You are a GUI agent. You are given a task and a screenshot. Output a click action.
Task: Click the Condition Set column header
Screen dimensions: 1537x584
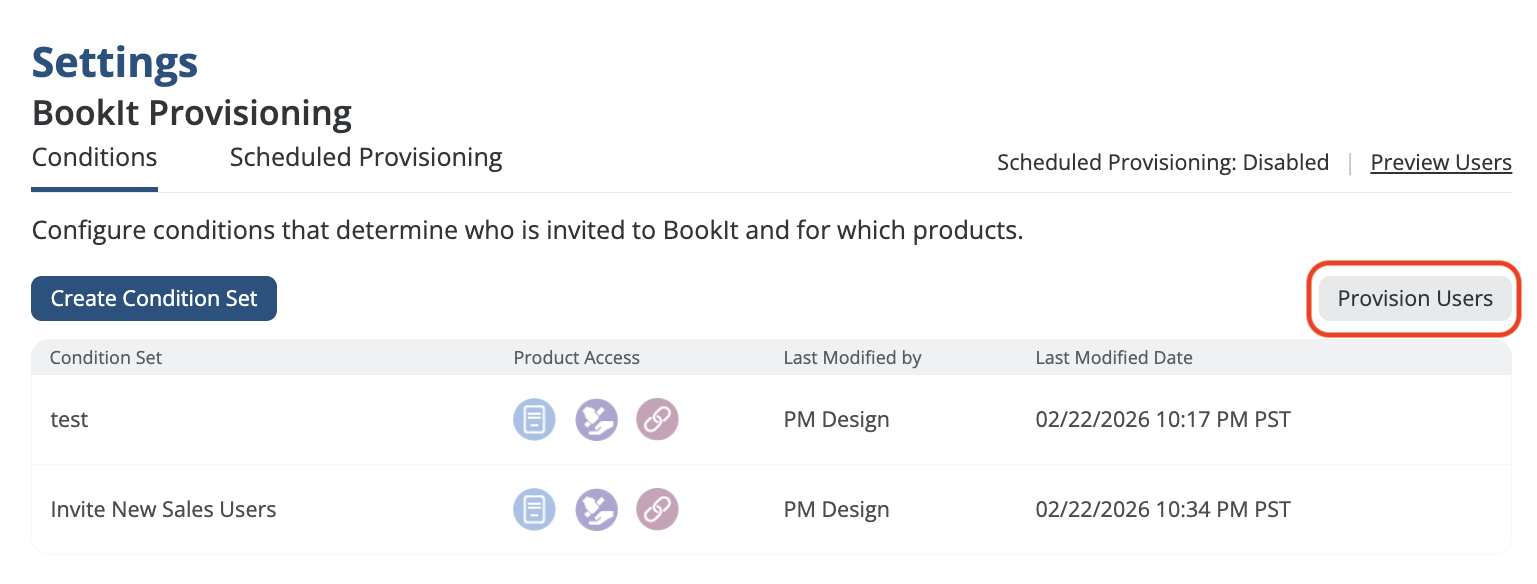[106, 357]
